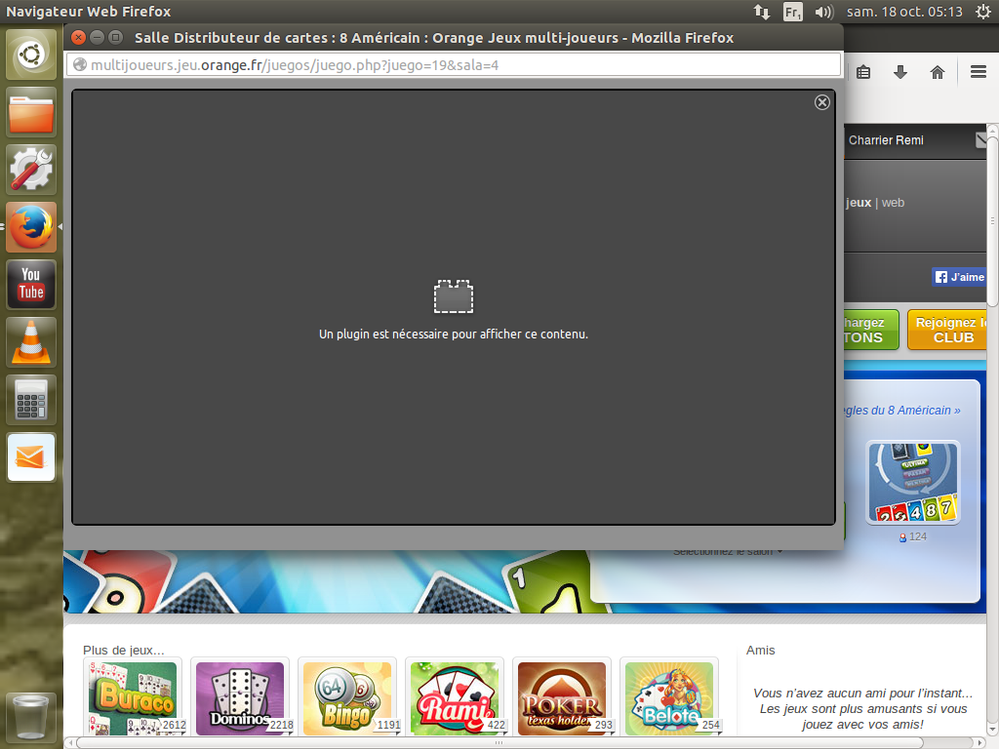This screenshot has height=749, width=999.
Task: Launch VLC media player from the launcher
Action: tap(31, 342)
